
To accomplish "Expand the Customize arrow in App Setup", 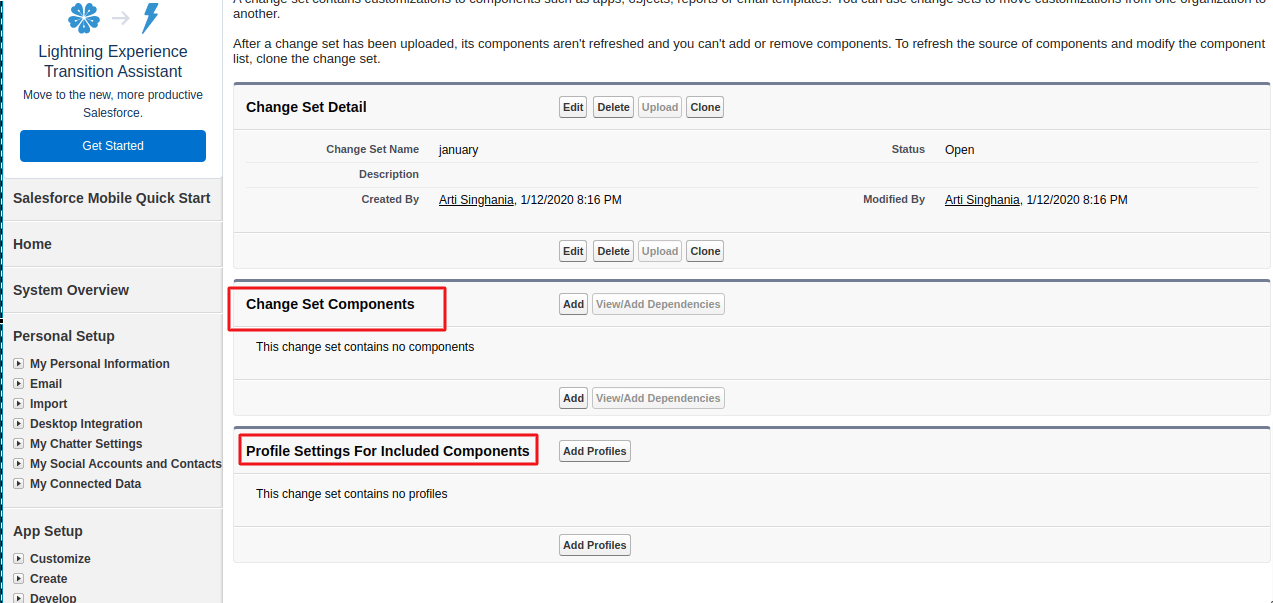I will 18,559.
